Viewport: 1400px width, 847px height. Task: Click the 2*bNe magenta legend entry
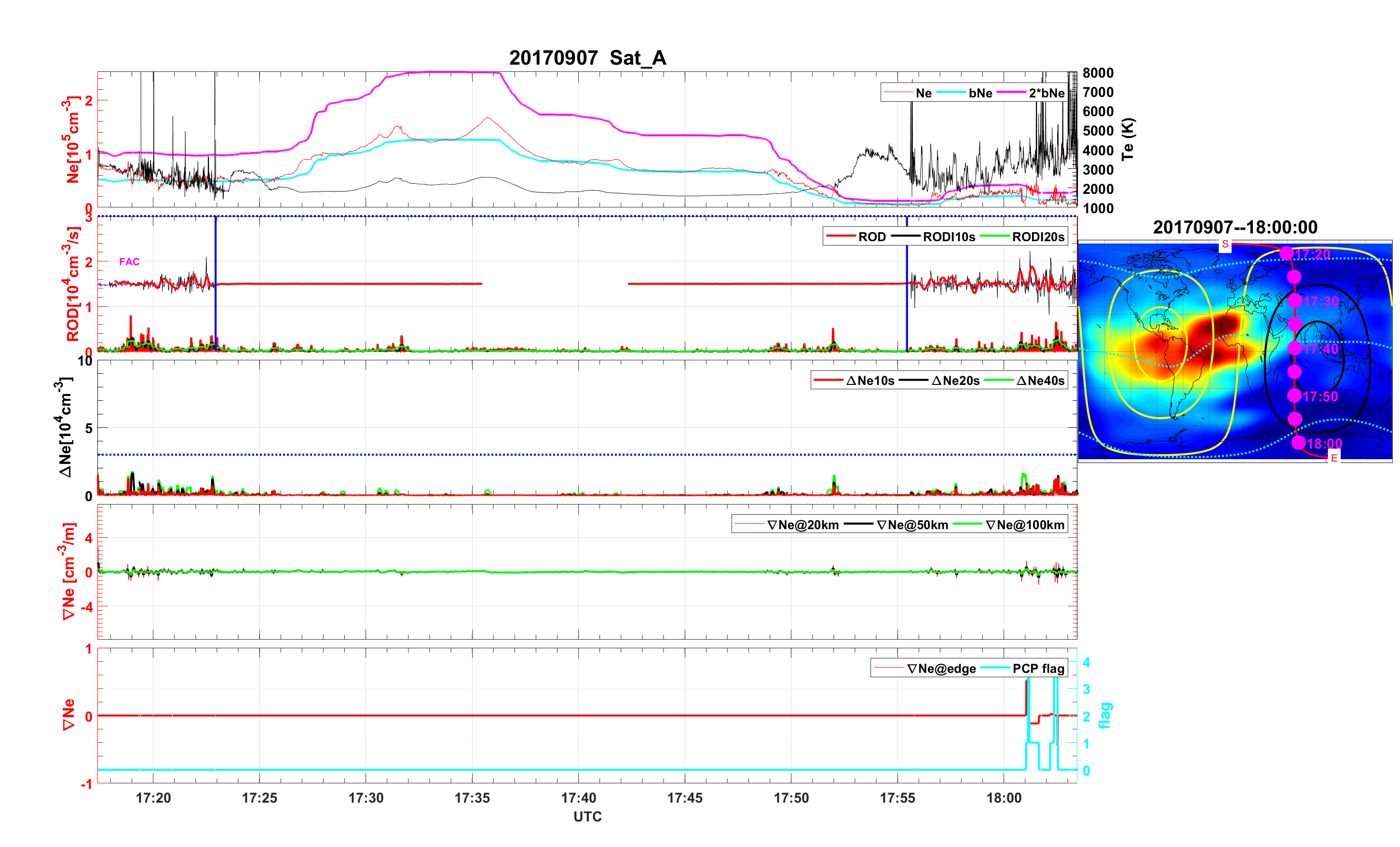tap(1046, 93)
